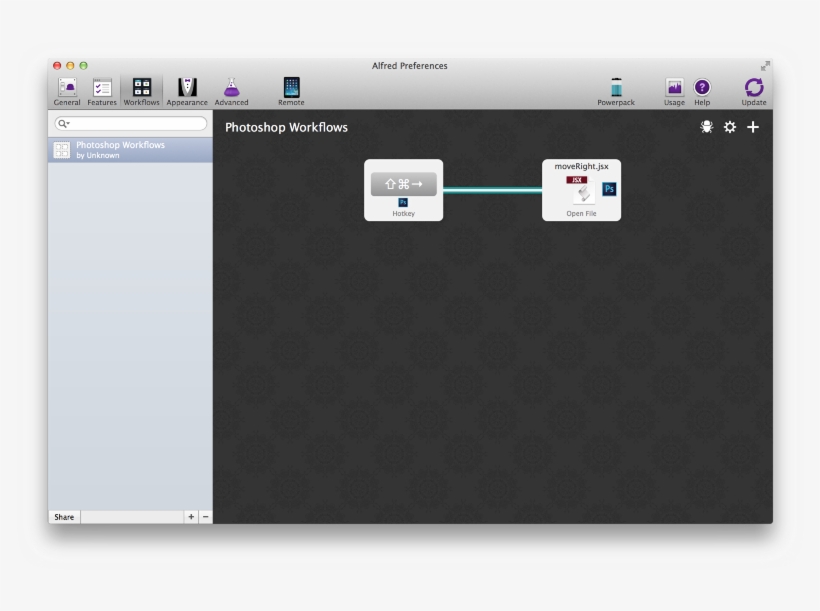
Task: Select Photoshop Workflows in sidebar
Action: 130,150
